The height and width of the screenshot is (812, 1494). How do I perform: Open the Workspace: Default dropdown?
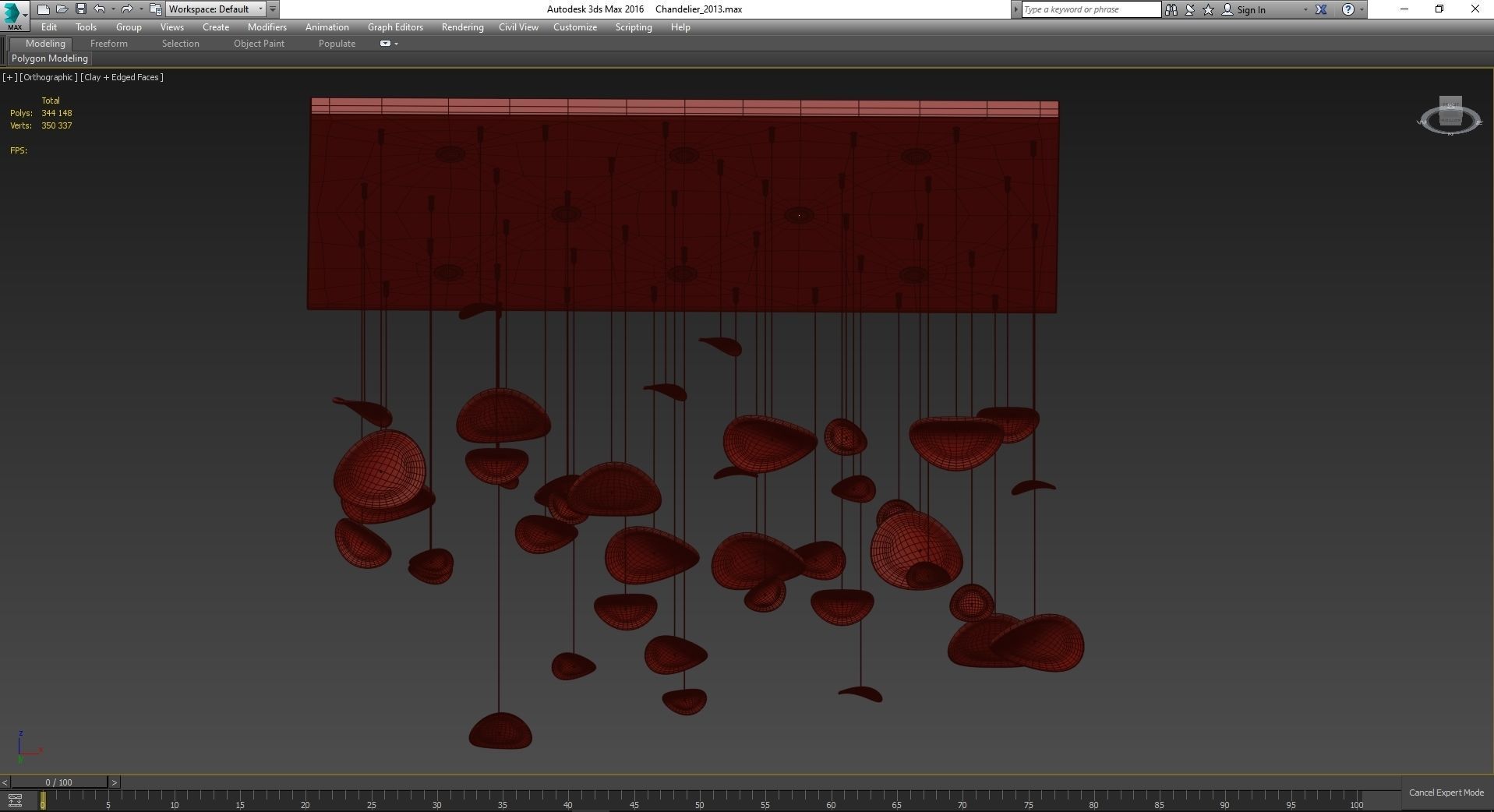tap(216, 9)
